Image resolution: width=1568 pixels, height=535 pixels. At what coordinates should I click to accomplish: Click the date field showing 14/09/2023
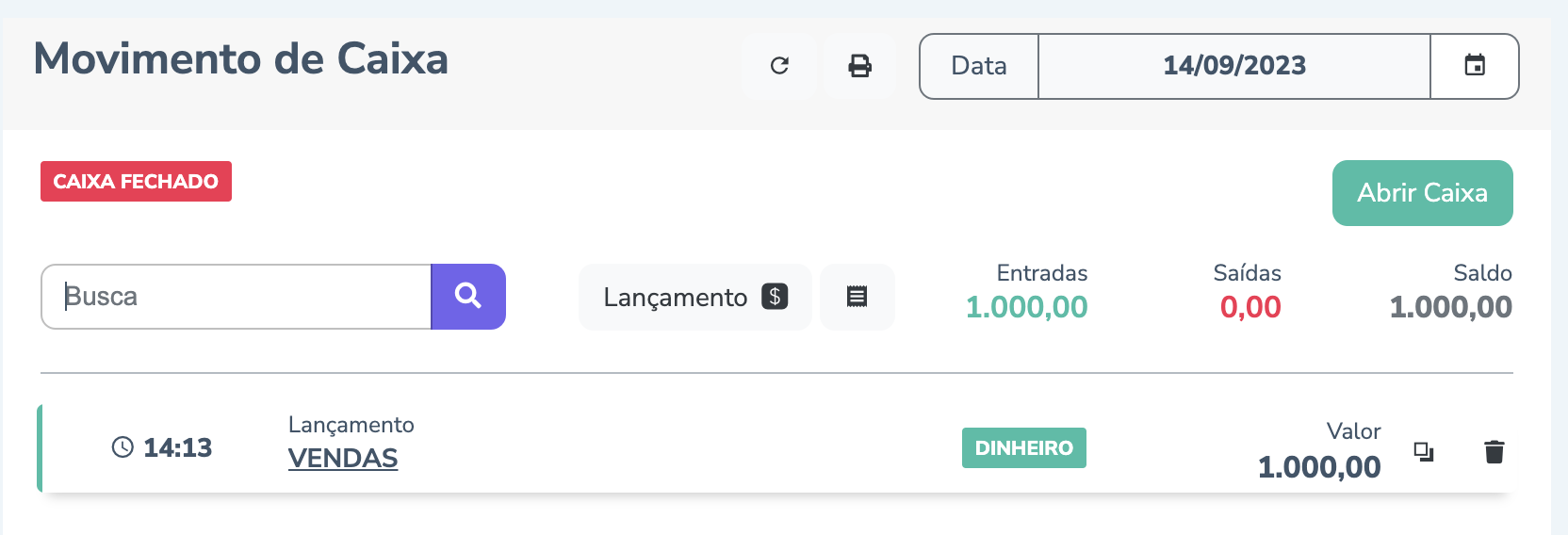(1233, 66)
